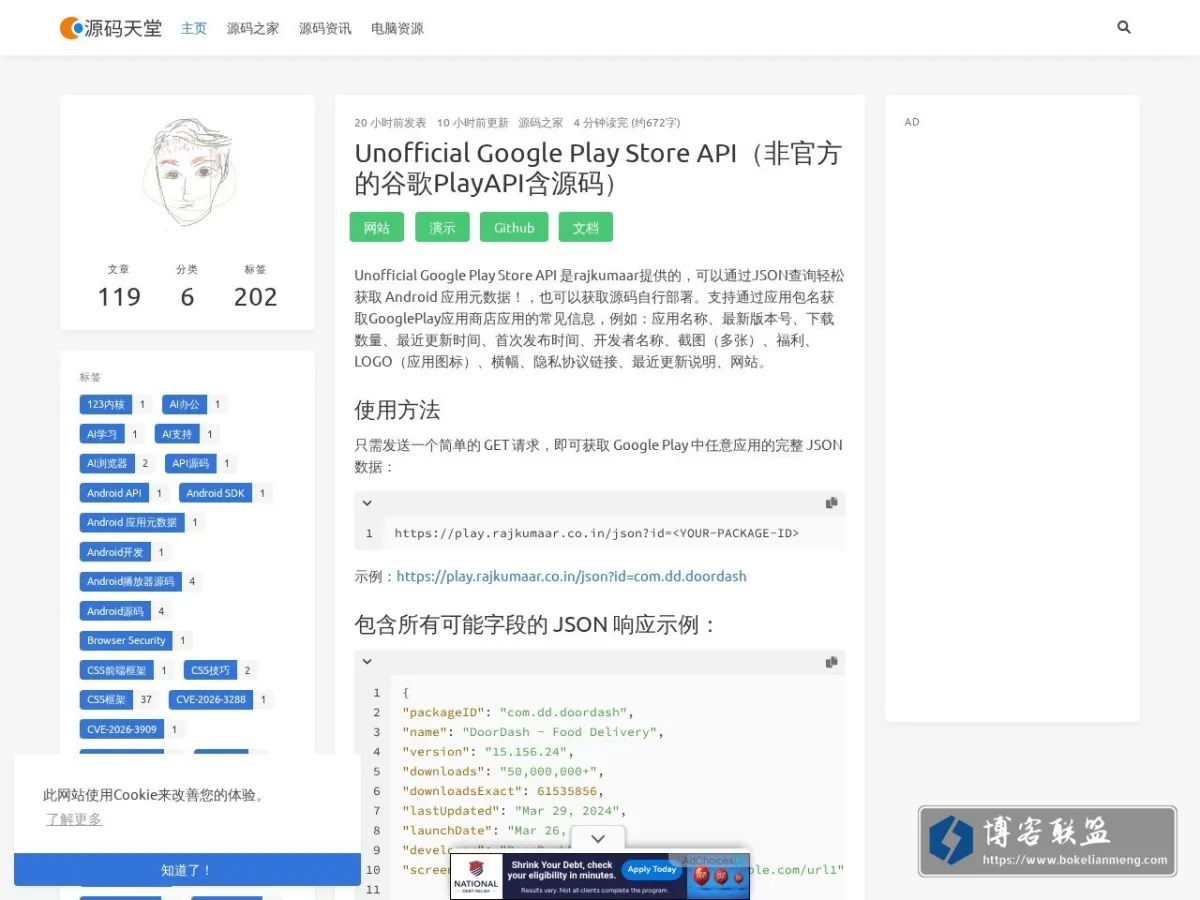Open the 源码之家 navigation item

(253, 28)
